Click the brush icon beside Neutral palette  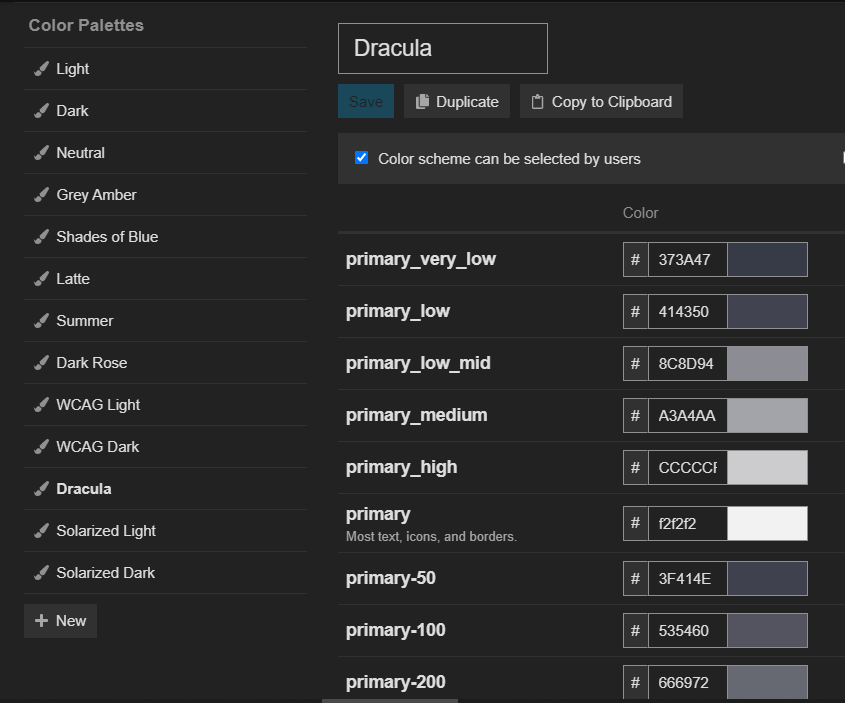point(41,152)
